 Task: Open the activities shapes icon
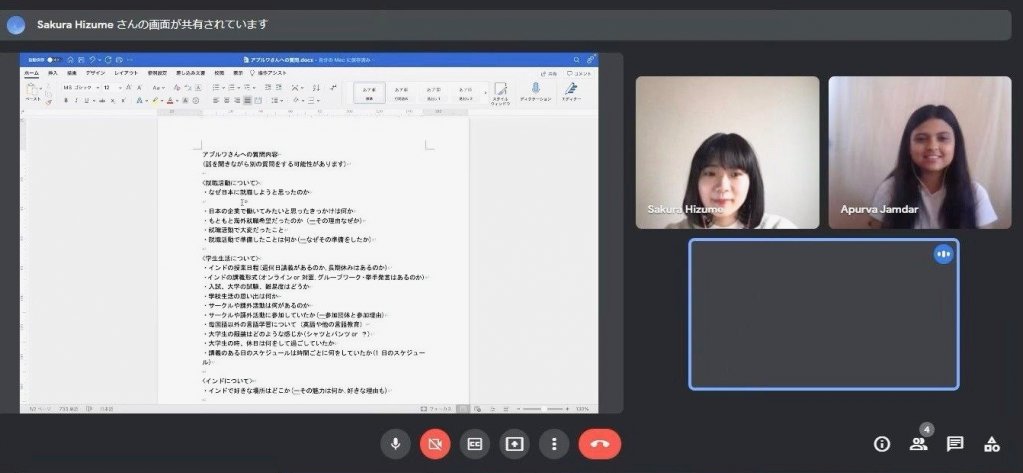[991, 444]
